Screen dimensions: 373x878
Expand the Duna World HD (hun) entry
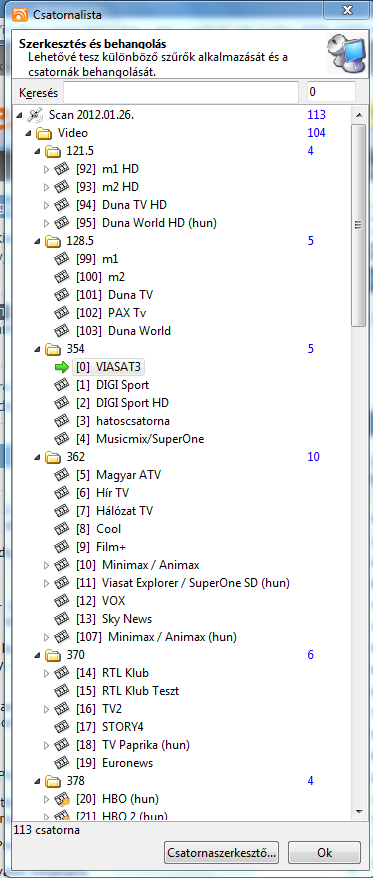pos(46,223)
